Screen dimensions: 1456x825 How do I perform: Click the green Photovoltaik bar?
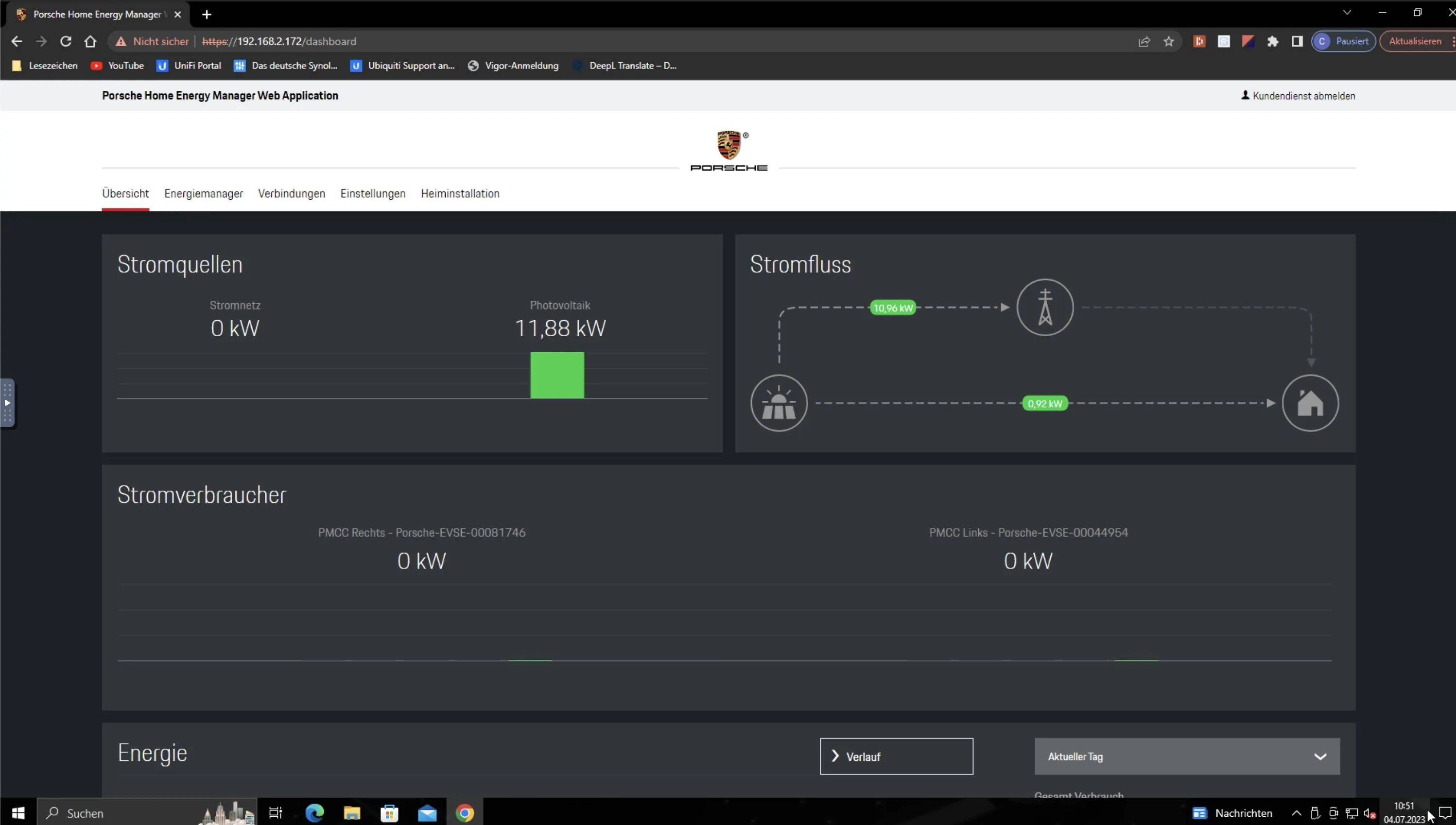point(557,375)
